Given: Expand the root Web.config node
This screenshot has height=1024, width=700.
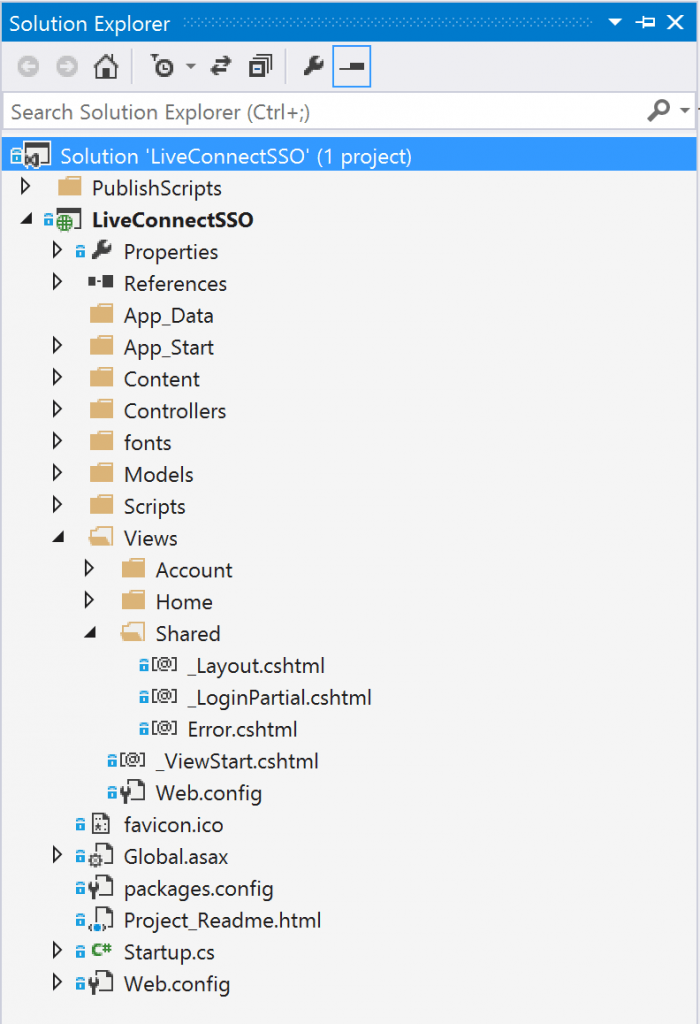Looking at the screenshot, I should click(57, 983).
